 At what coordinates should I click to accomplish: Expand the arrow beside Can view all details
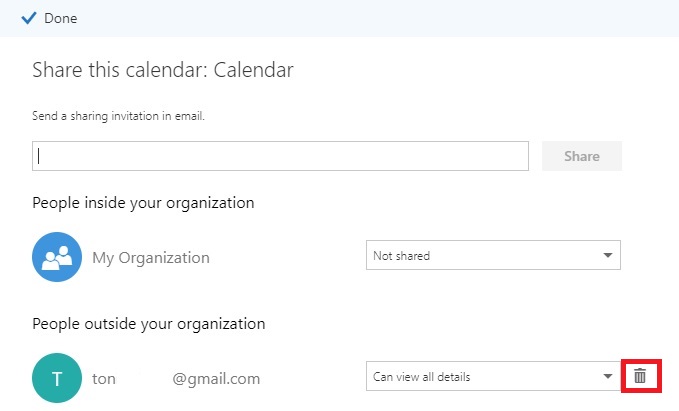point(607,377)
